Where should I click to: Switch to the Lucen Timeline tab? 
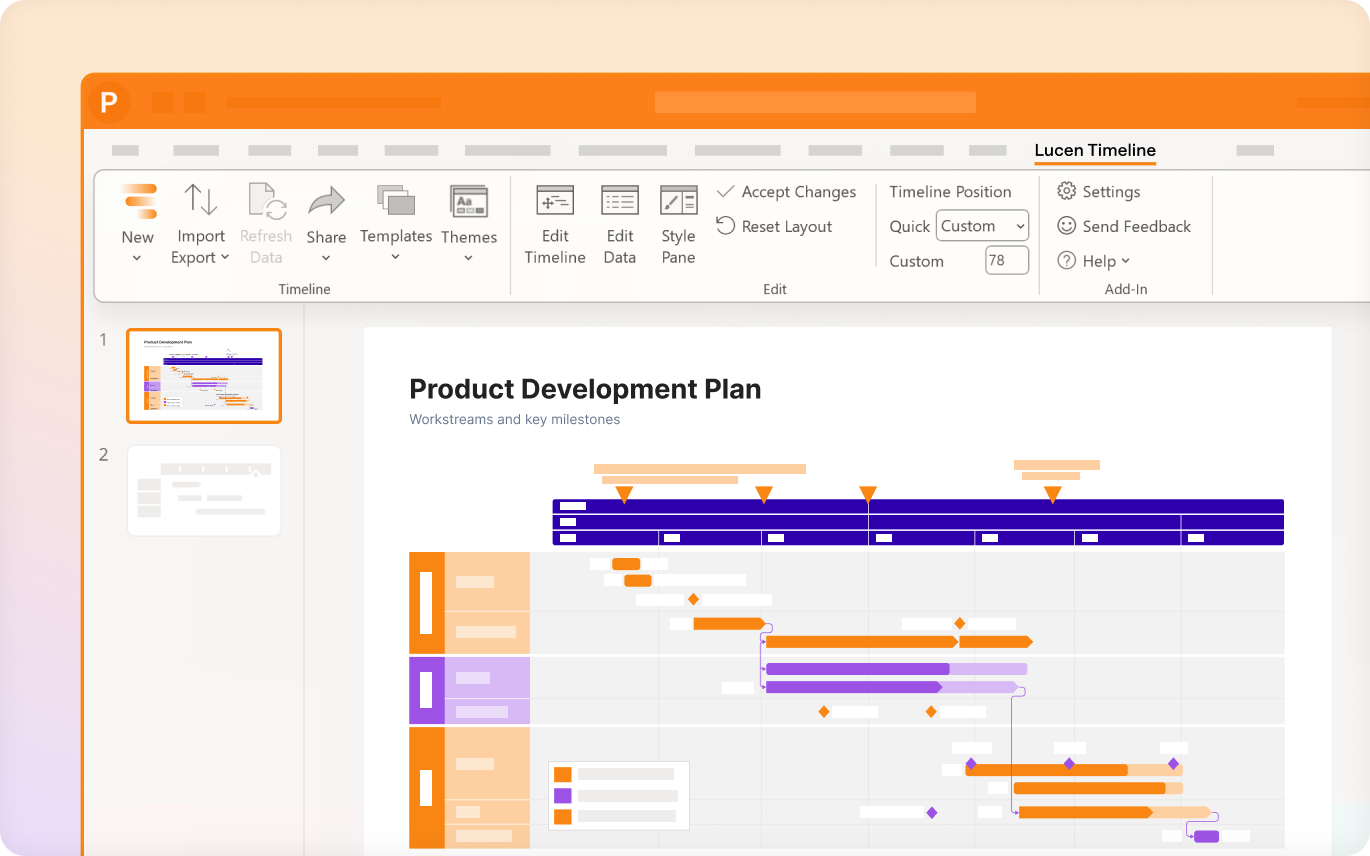[1095, 151]
